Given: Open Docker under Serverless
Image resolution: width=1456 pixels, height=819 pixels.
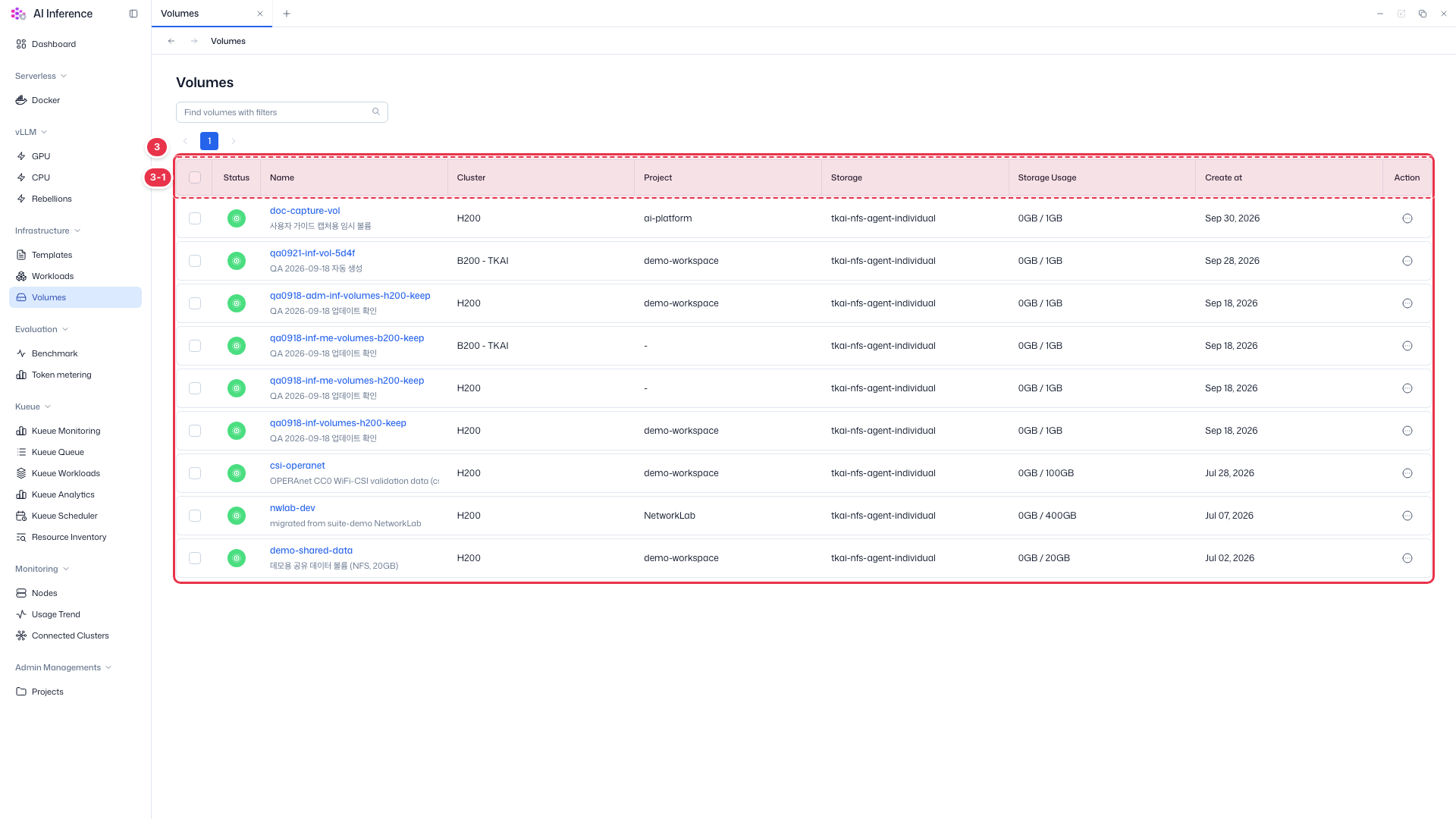Looking at the screenshot, I should [45, 100].
